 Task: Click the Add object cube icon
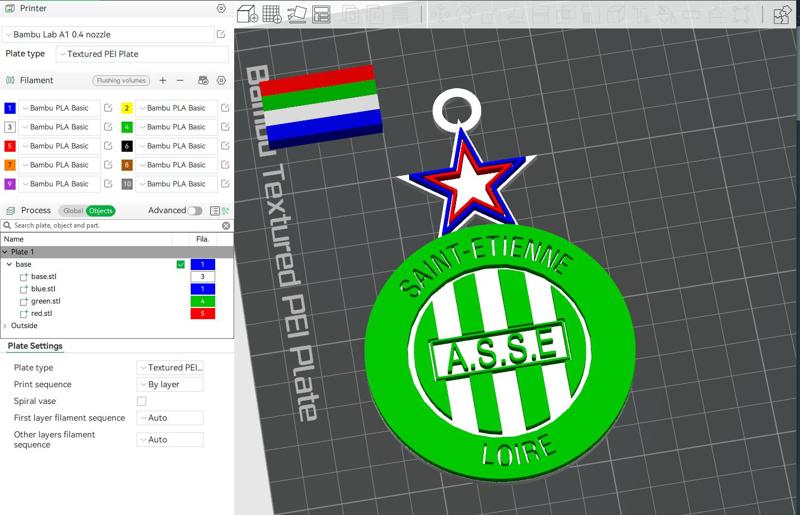click(x=246, y=14)
